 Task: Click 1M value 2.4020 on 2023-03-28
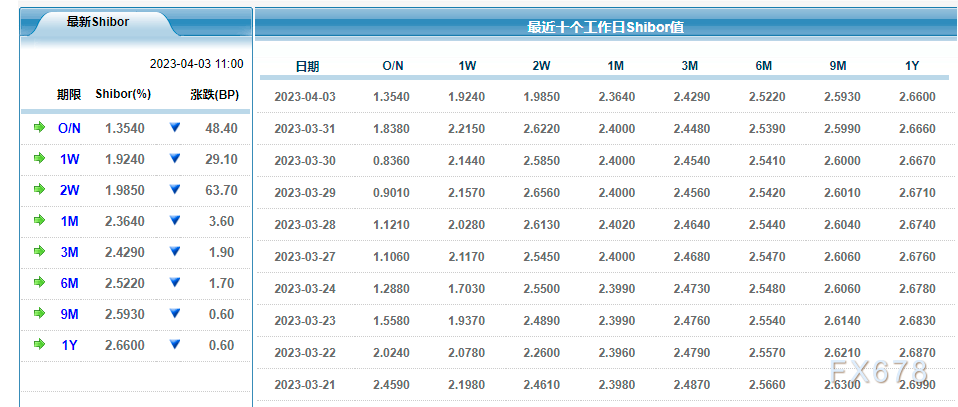tap(616, 225)
